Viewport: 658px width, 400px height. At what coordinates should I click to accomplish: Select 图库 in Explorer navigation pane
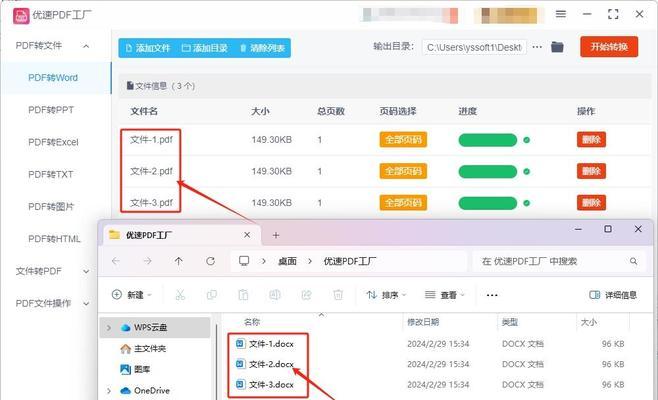[142, 369]
